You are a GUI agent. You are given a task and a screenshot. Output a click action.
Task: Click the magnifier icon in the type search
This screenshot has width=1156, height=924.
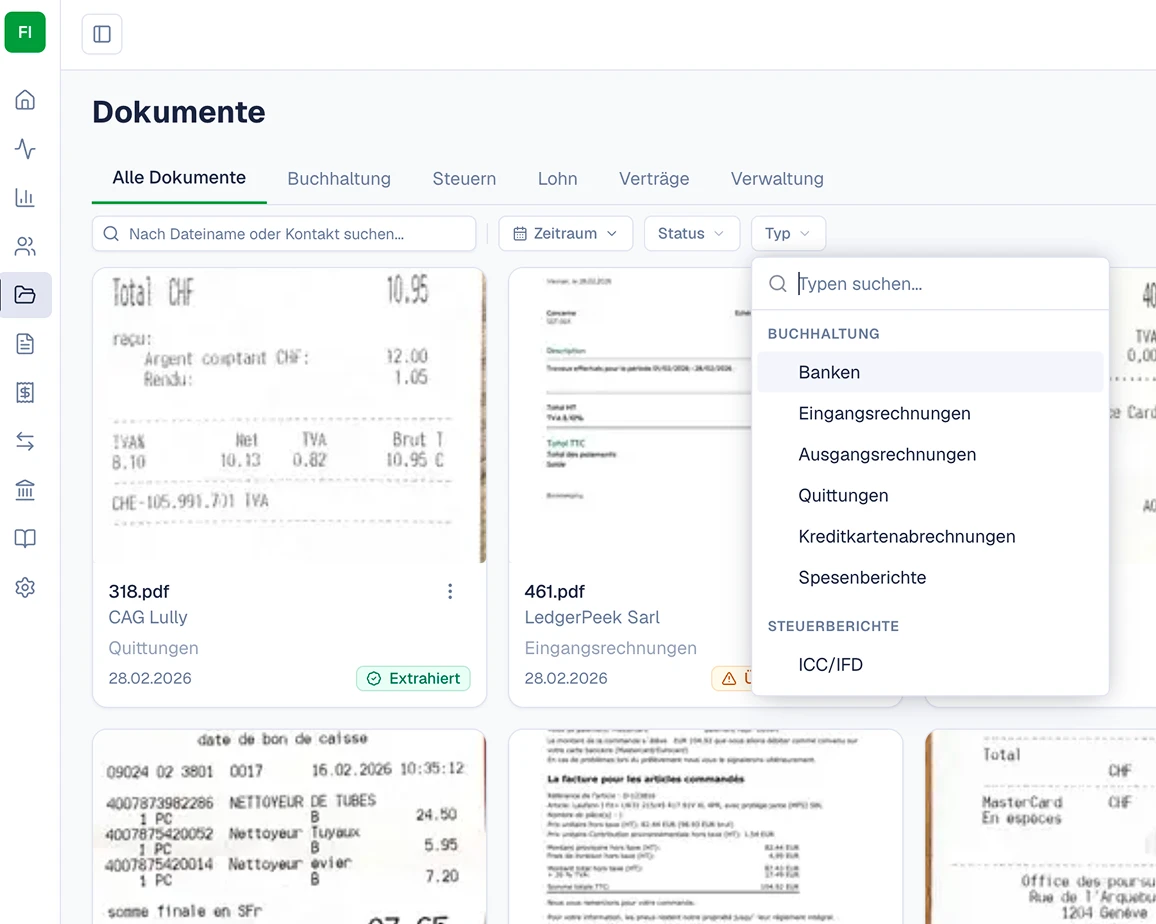778,284
